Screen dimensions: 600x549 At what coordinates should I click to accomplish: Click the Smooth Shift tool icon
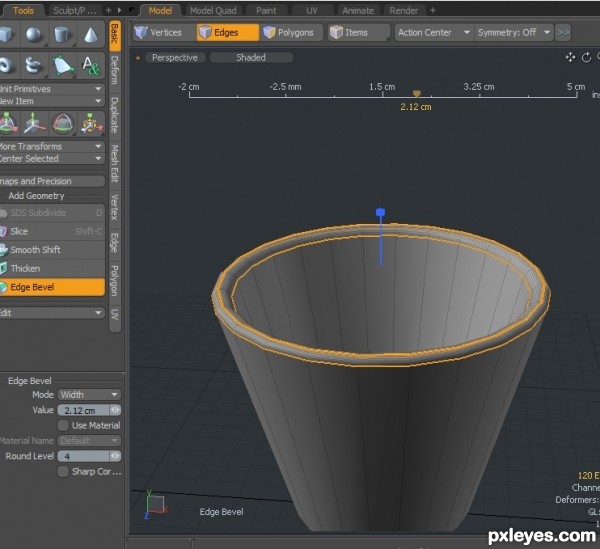[x=3, y=250]
